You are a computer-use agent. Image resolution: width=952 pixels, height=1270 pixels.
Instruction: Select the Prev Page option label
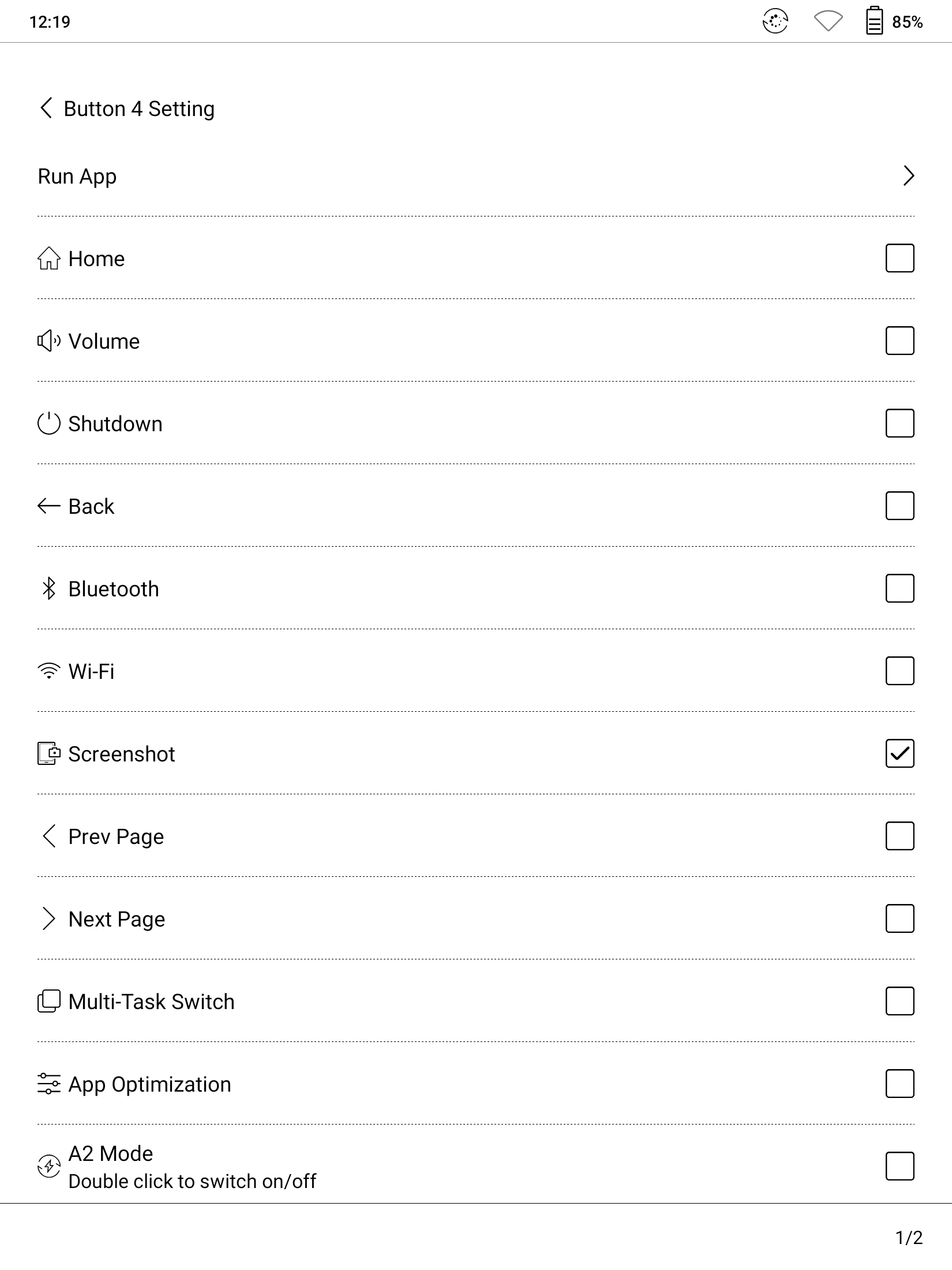(116, 836)
